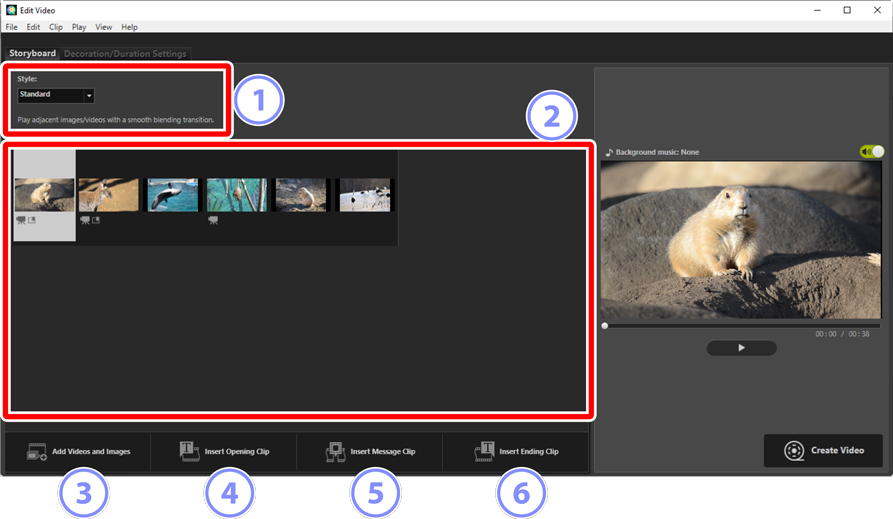Select the leaping dolphin thumbnail
893x519 pixels.
[x=173, y=195]
